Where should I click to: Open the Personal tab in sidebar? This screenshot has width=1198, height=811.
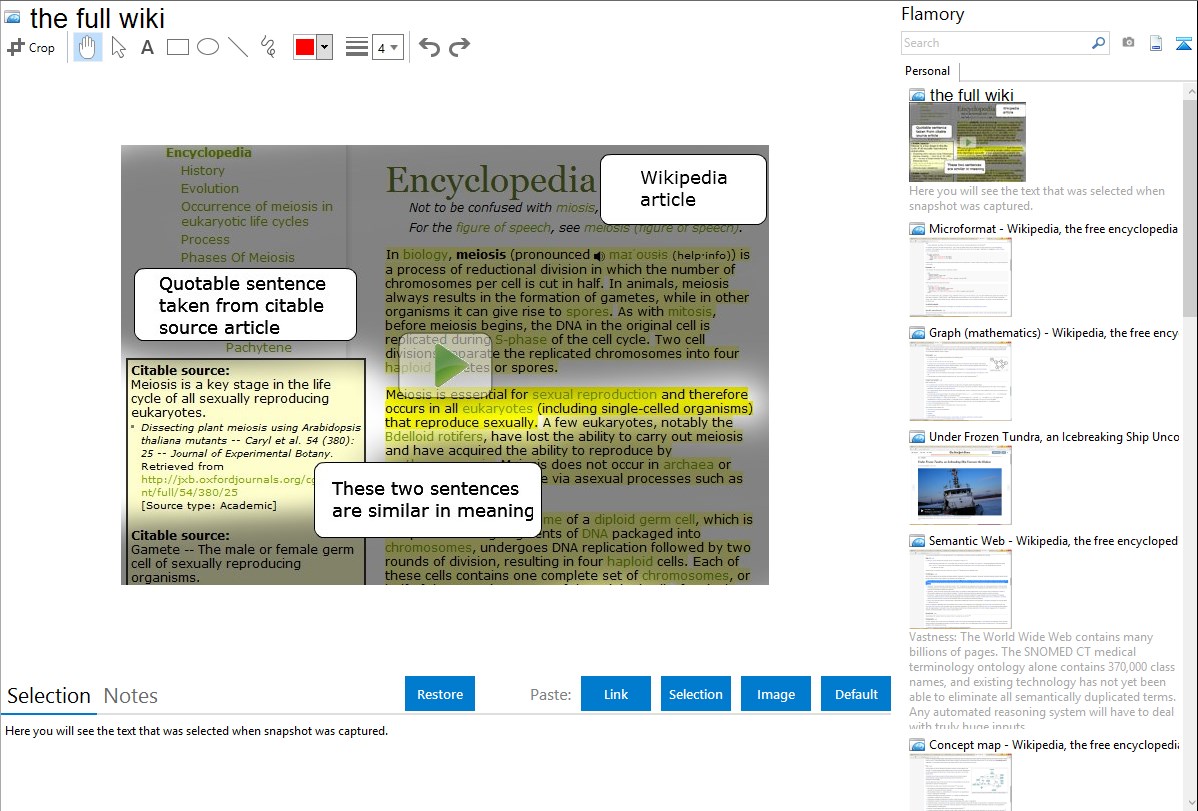point(928,71)
